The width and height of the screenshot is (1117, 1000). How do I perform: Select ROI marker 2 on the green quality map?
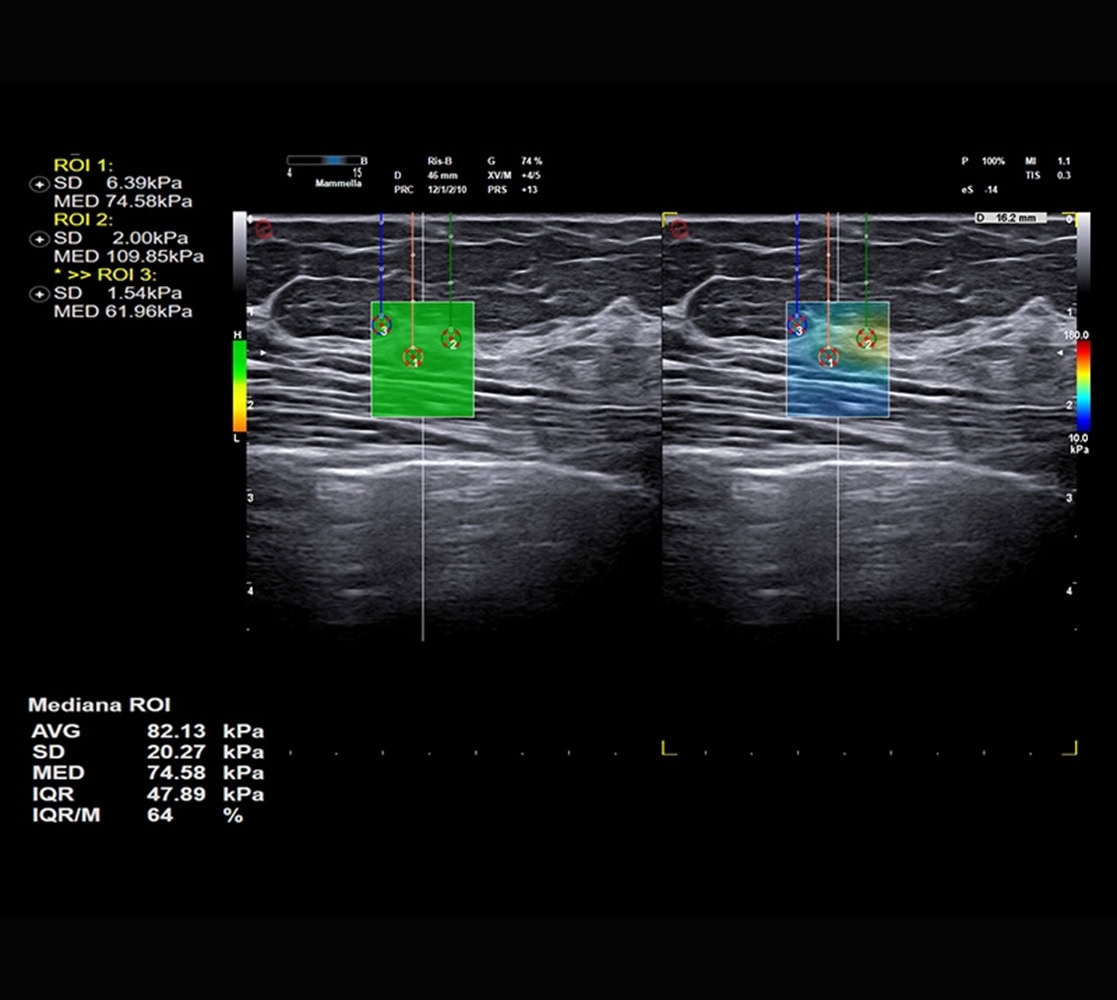(452, 338)
